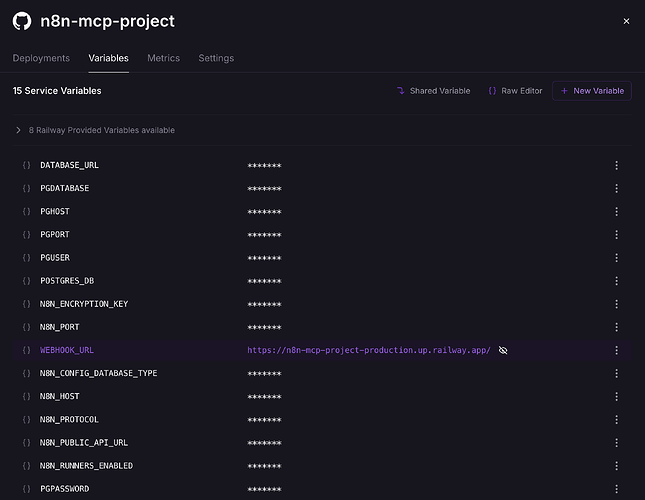Open the Raw Editor
The height and width of the screenshot is (500, 645).
[515, 91]
